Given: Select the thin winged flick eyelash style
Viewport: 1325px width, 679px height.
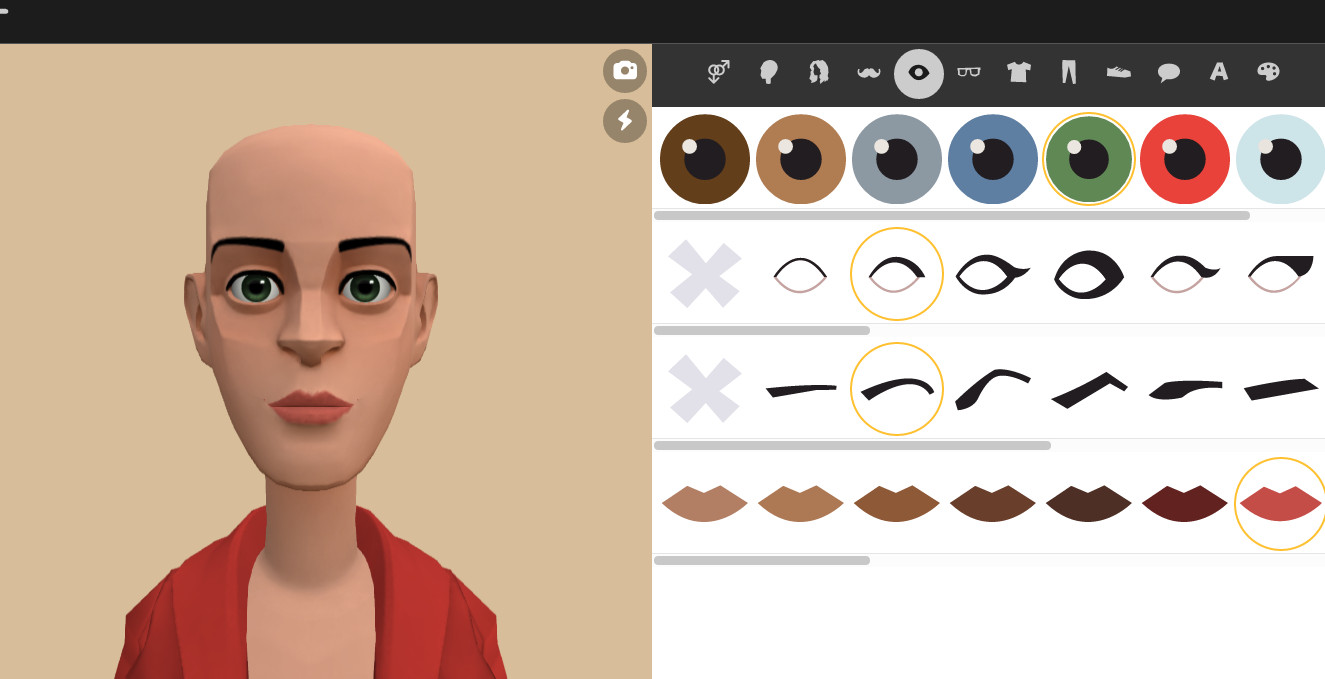Looking at the screenshot, I should tap(1185, 274).
